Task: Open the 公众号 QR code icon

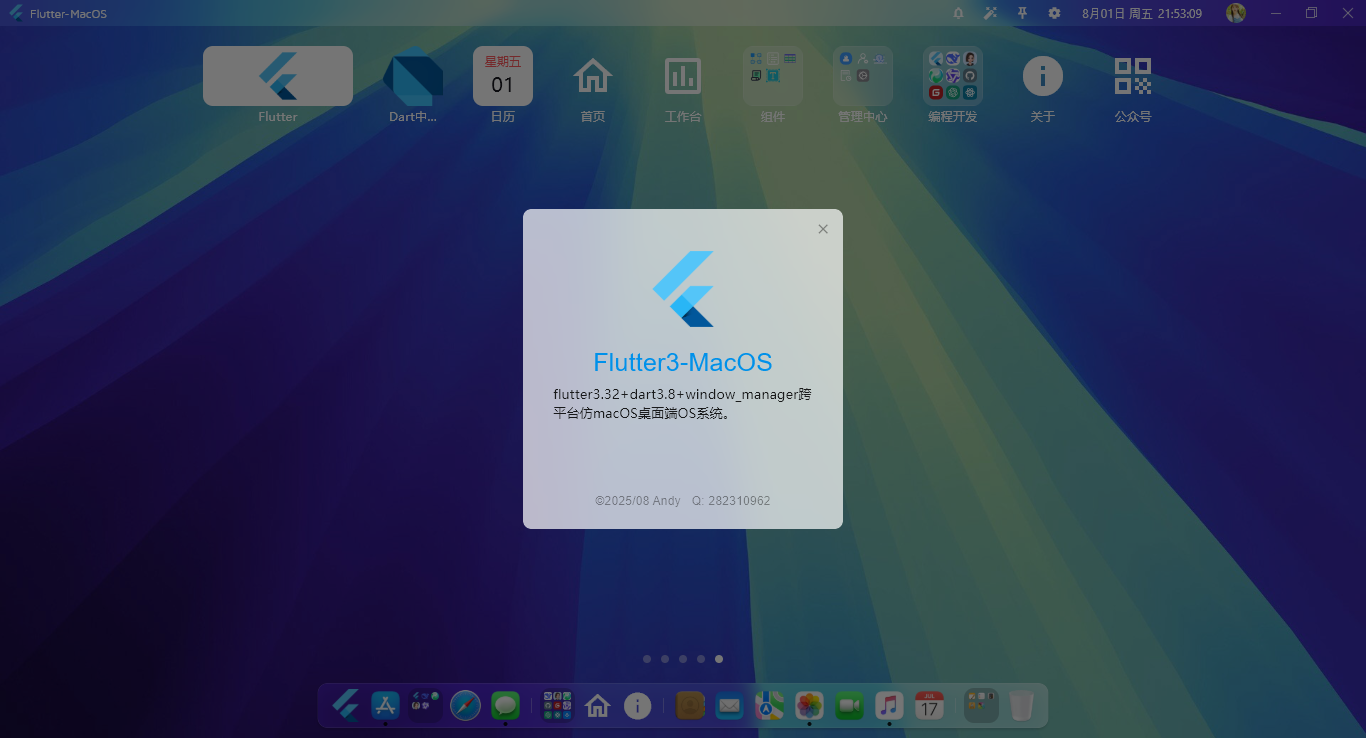Action: [1133, 76]
